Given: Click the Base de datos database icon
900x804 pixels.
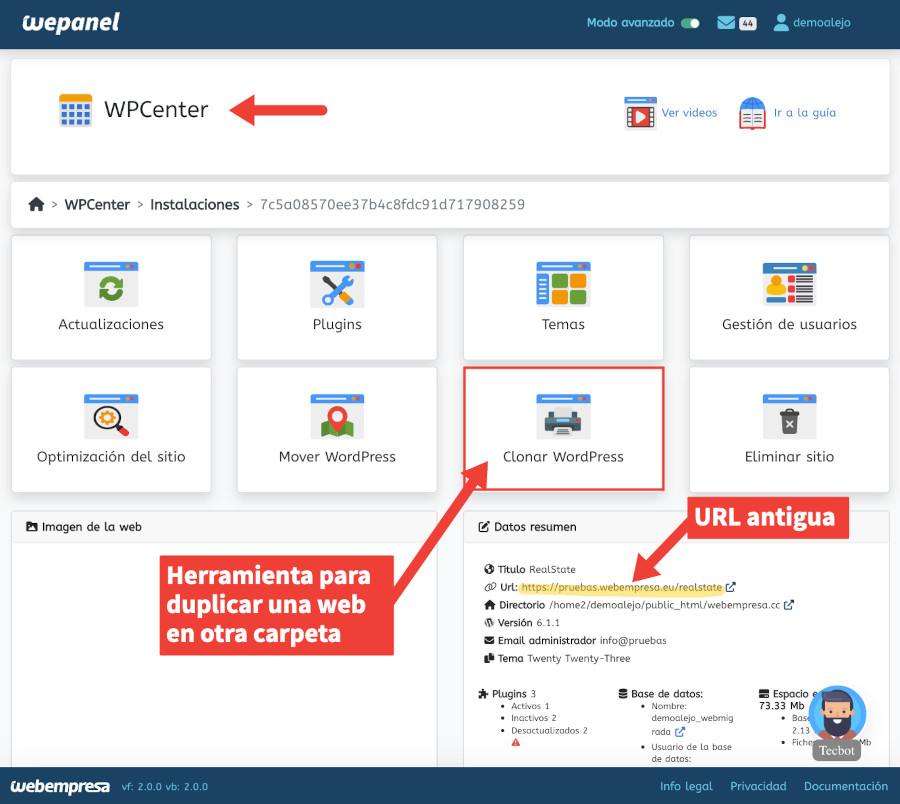Looking at the screenshot, I should [x=623, y=694].
